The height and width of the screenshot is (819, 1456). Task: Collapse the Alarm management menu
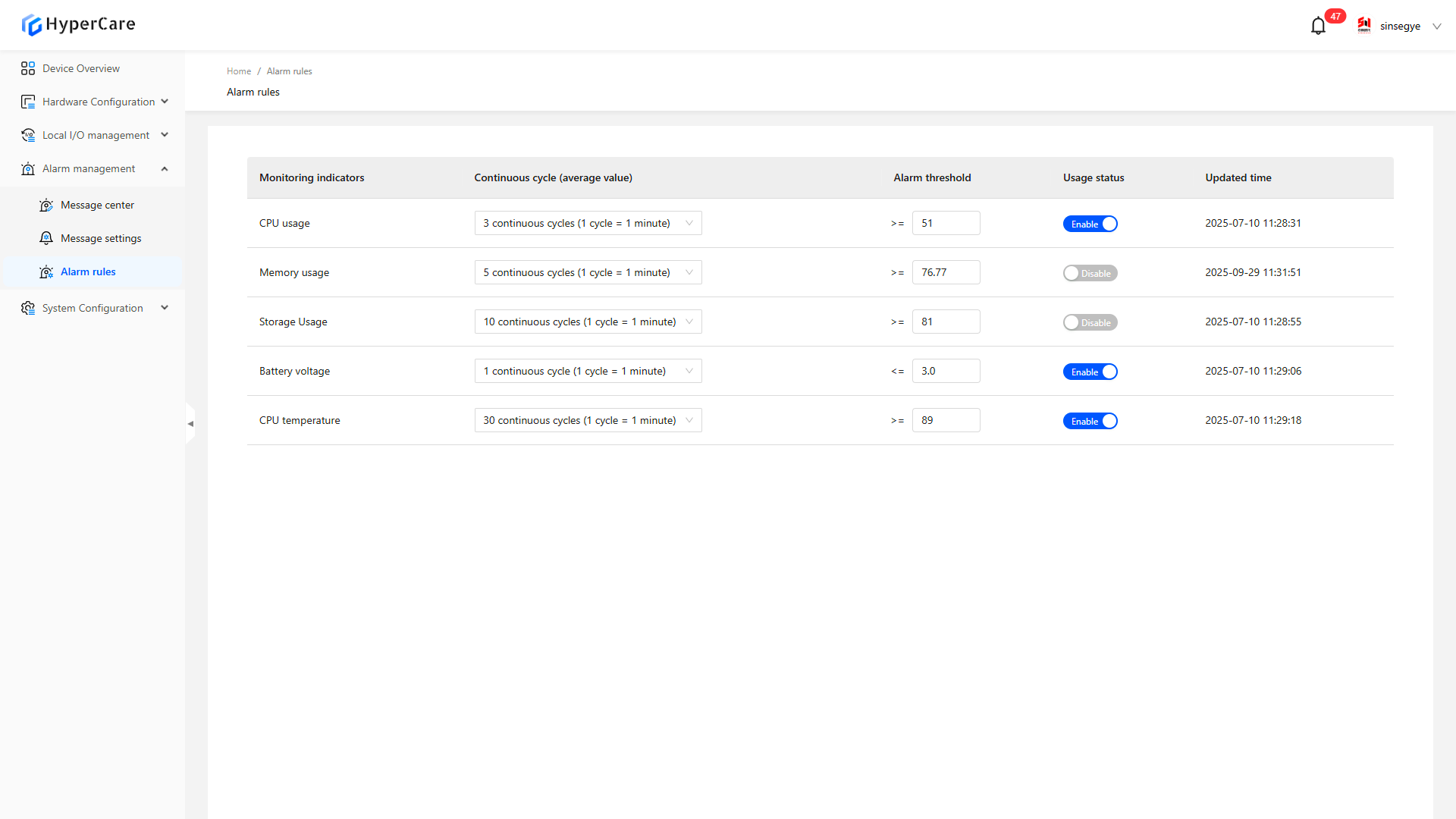pos(165,168)
